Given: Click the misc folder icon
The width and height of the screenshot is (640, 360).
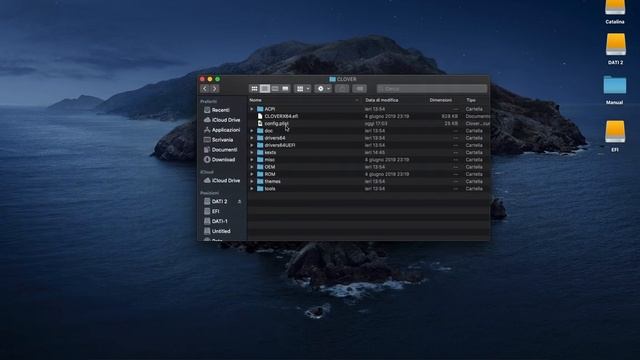Looking at the screenshot, I should pos(260,160).
